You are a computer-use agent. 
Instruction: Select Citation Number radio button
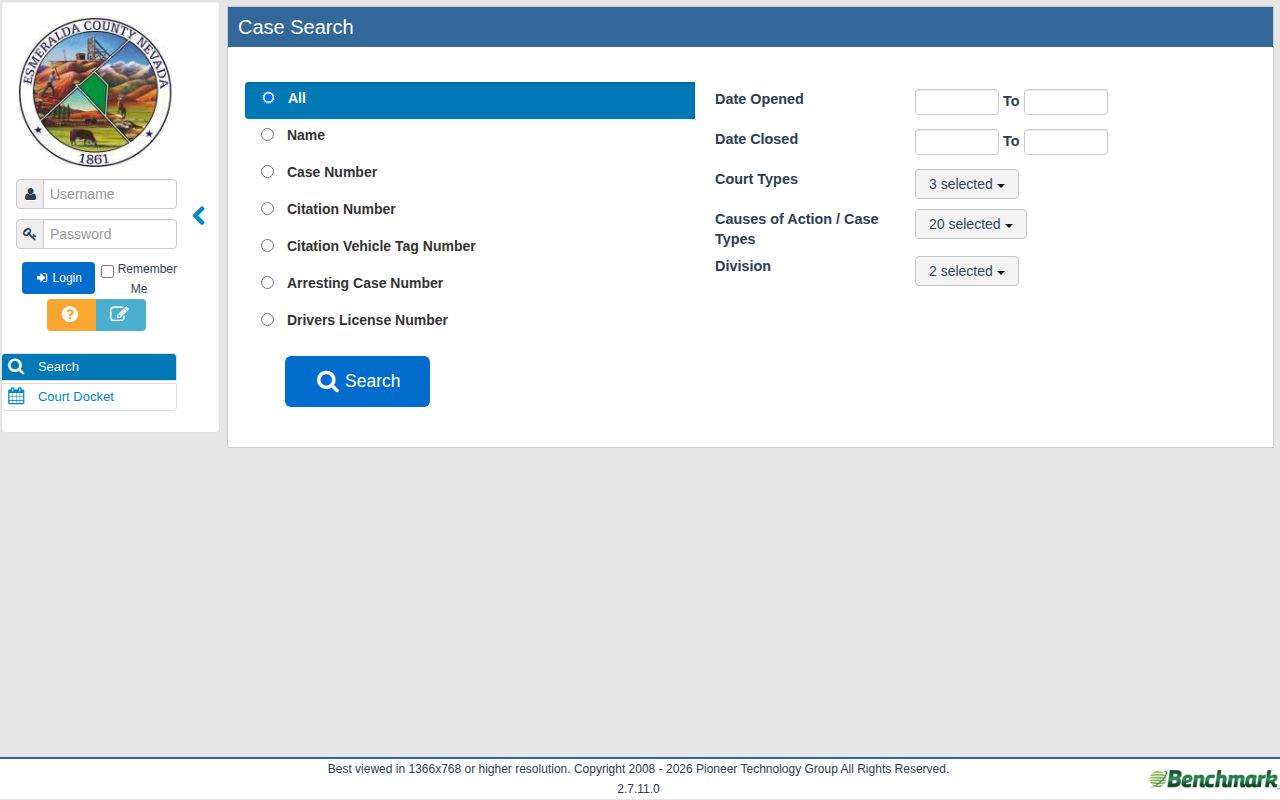pyautogui.click(x=267, y=209)
